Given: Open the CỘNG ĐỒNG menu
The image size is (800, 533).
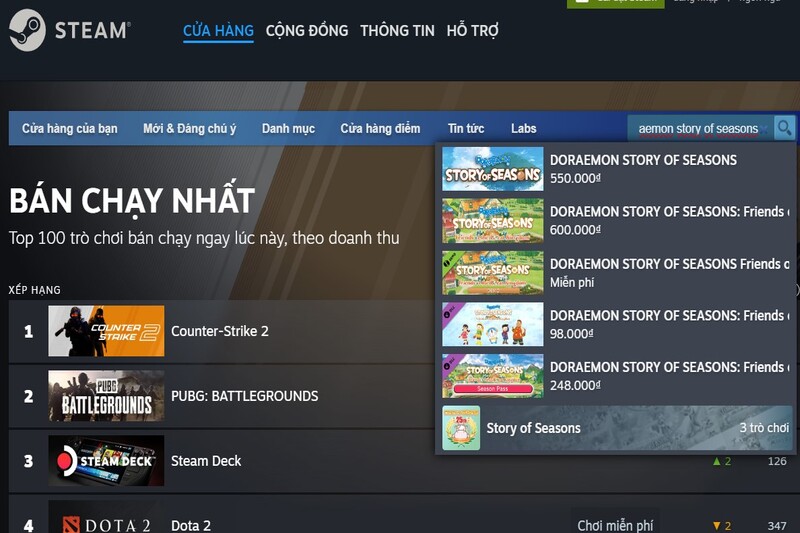Looking at the screenshot, I should click(x=307, y=31).
